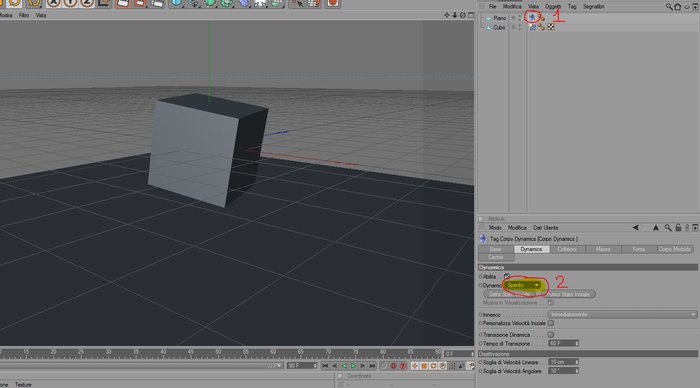Open the Innesco dropdown
The height and width of the screenshot is (388, 700).
point(622,314)
